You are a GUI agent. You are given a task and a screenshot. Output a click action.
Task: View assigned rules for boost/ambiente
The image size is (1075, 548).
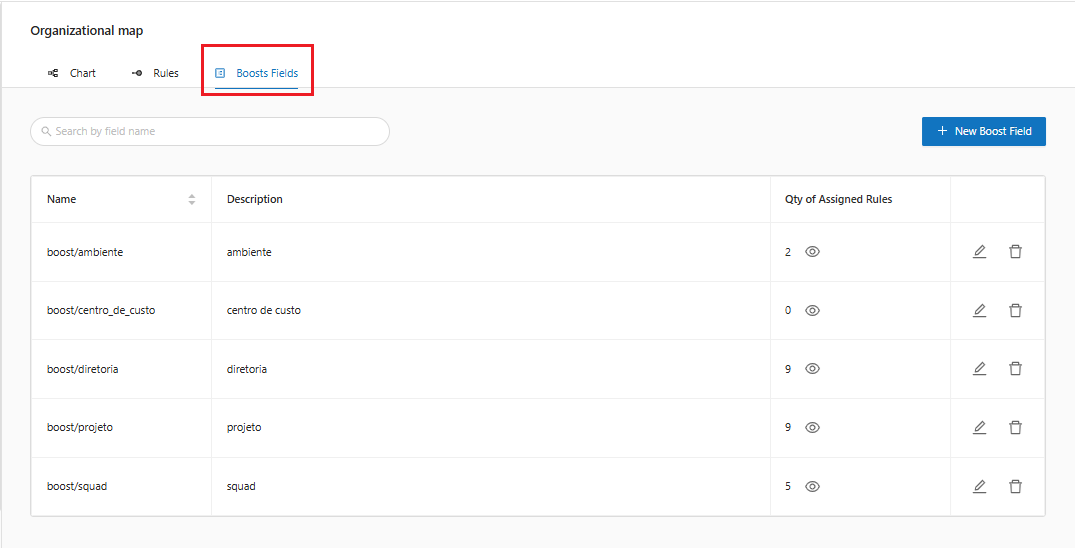coord(812,252)
